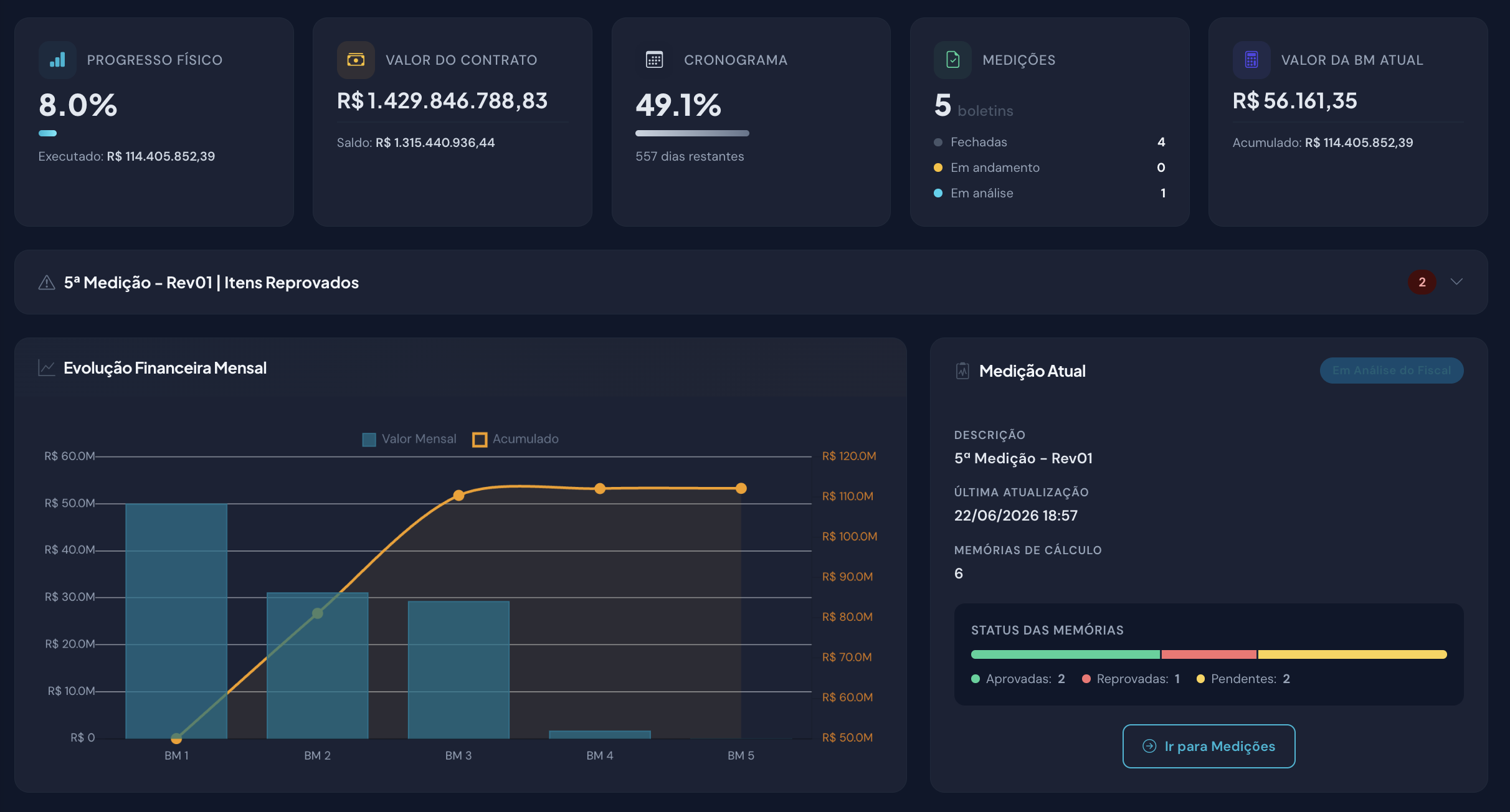Click the Cronograma 49.1% progress bar
Image resolution: width=1510 pixels, height=812 pixels.
[692, 133]
